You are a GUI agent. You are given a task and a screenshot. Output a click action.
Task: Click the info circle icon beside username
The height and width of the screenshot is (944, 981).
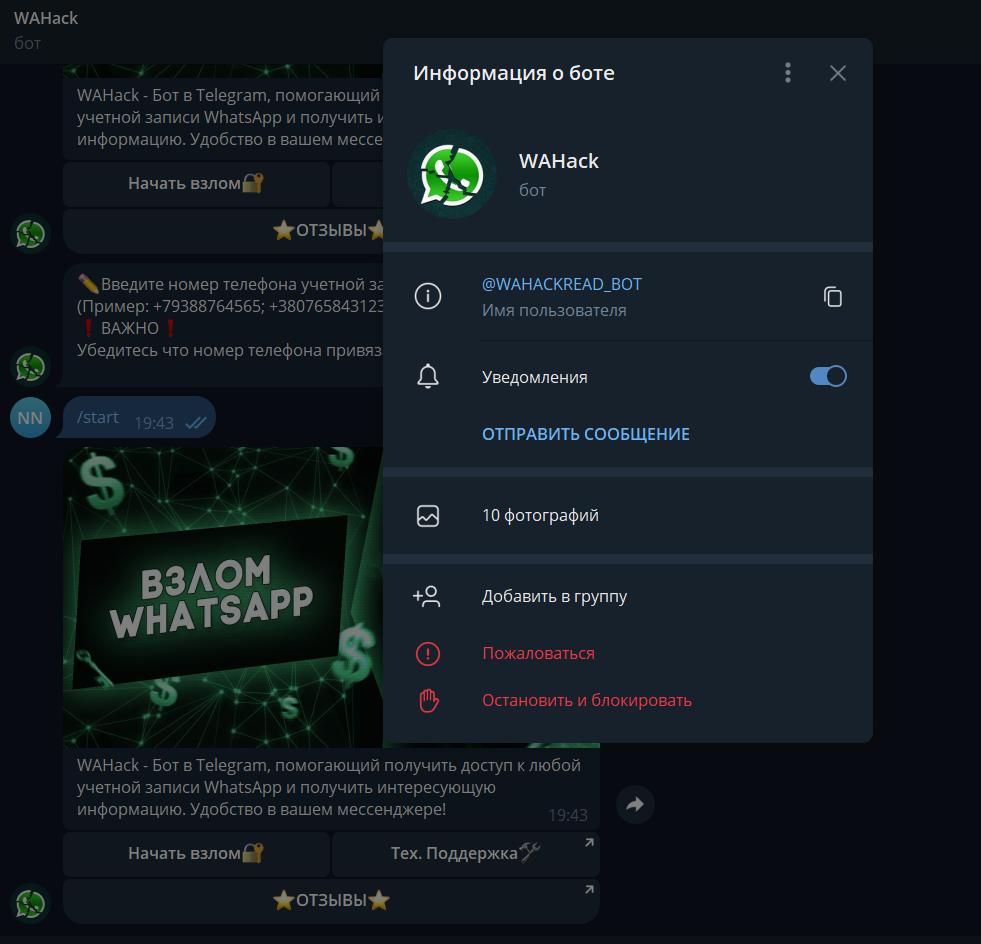[x=428, y=296]
